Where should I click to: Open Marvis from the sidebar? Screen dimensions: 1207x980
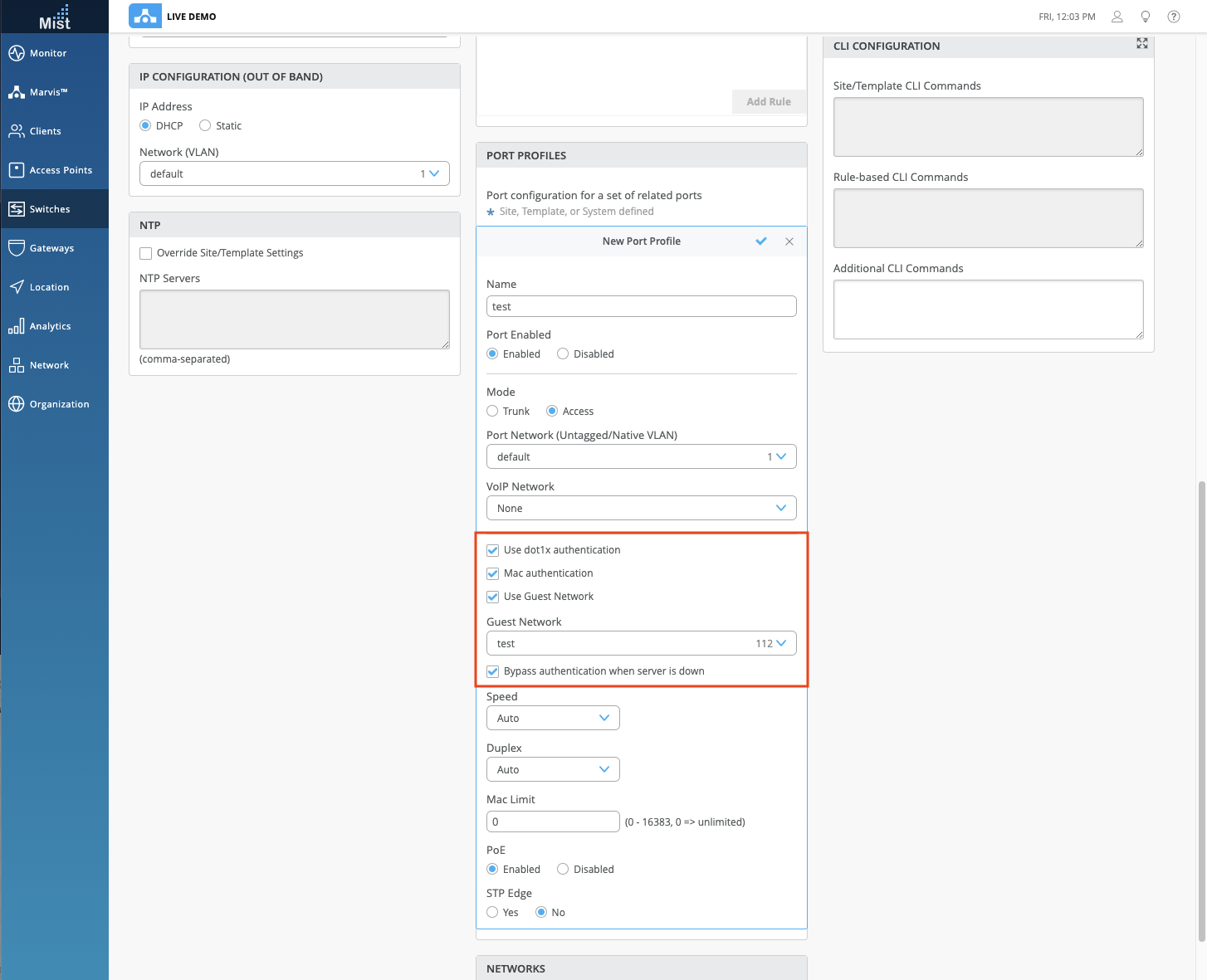tap(48, 92)
